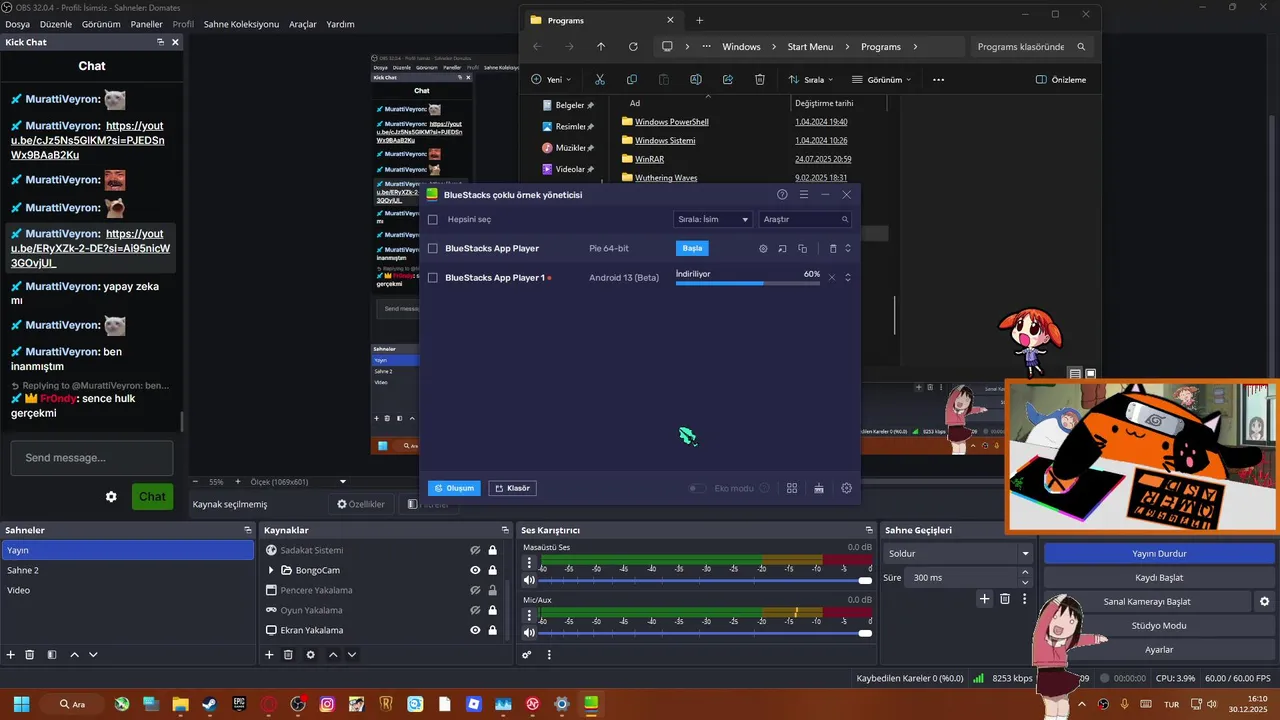This screenshot has width=1280, height=720.
Task: Open Masaüstü Ses three-dot options
Action: click(x=530, y=563)
